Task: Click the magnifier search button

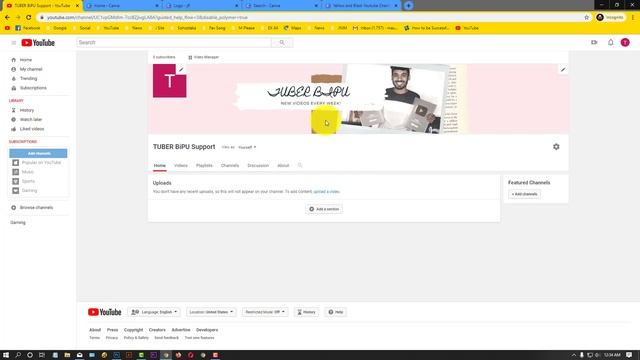Action: click(x=282, y=42)
